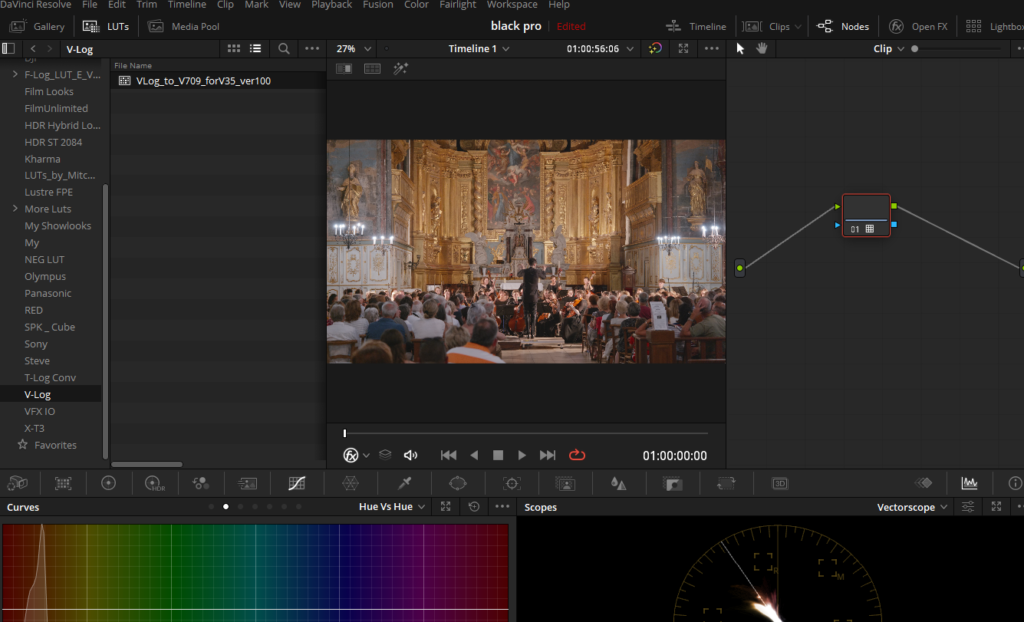Open the Motion Effects palette
Image resolution: width=1024 pixels, height=622 pixels.
coord(248,483)
